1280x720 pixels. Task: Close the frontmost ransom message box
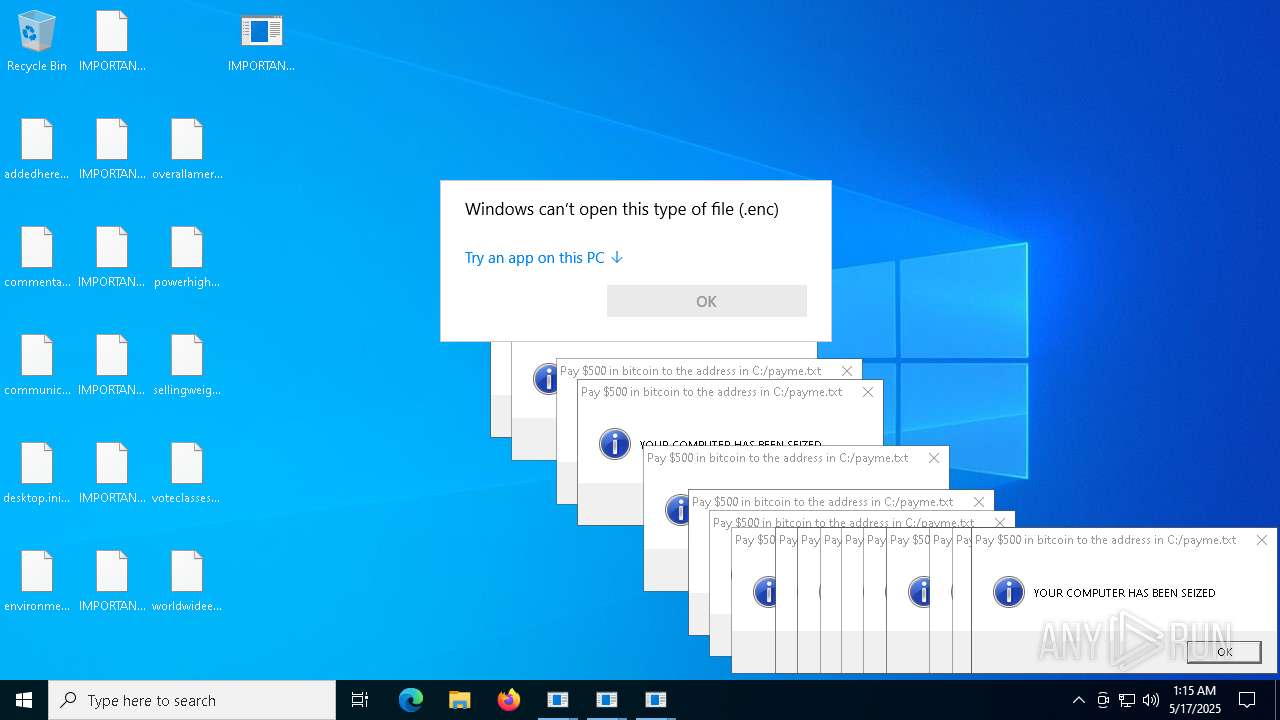coord(1262,540)
